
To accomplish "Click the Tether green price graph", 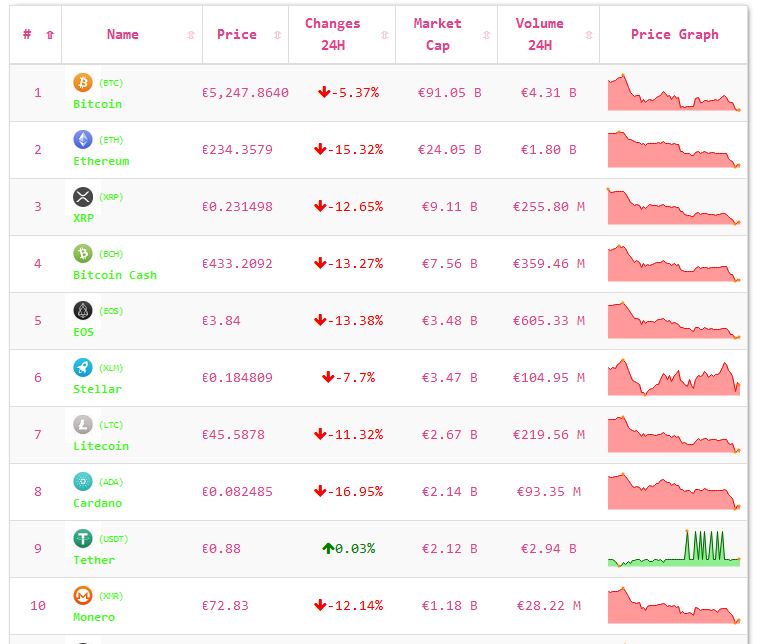I will (674, 549).
